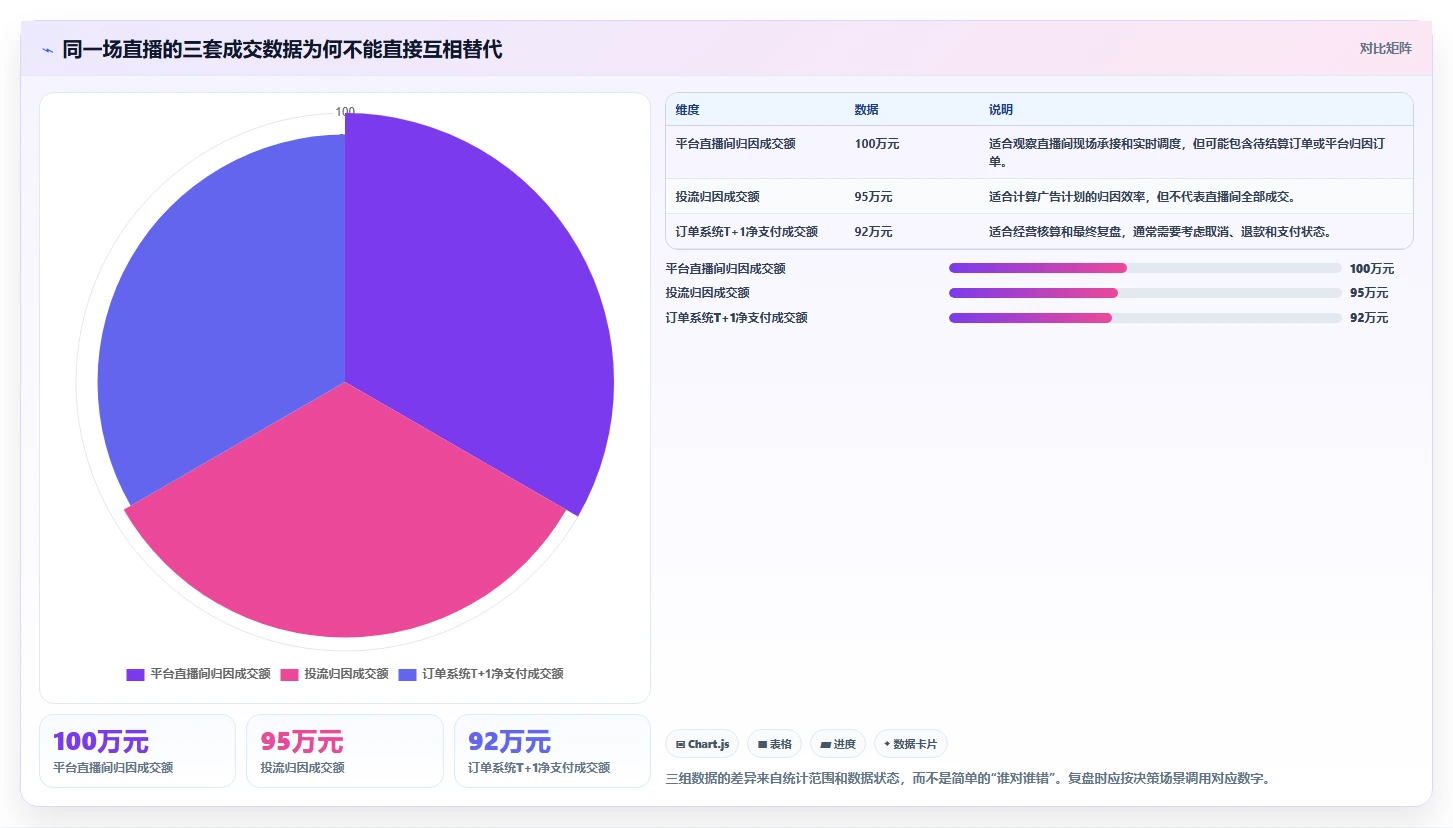Click the 说明 column header
Viewport: 1453px width, 828px height.
(x=1001, y=110)
